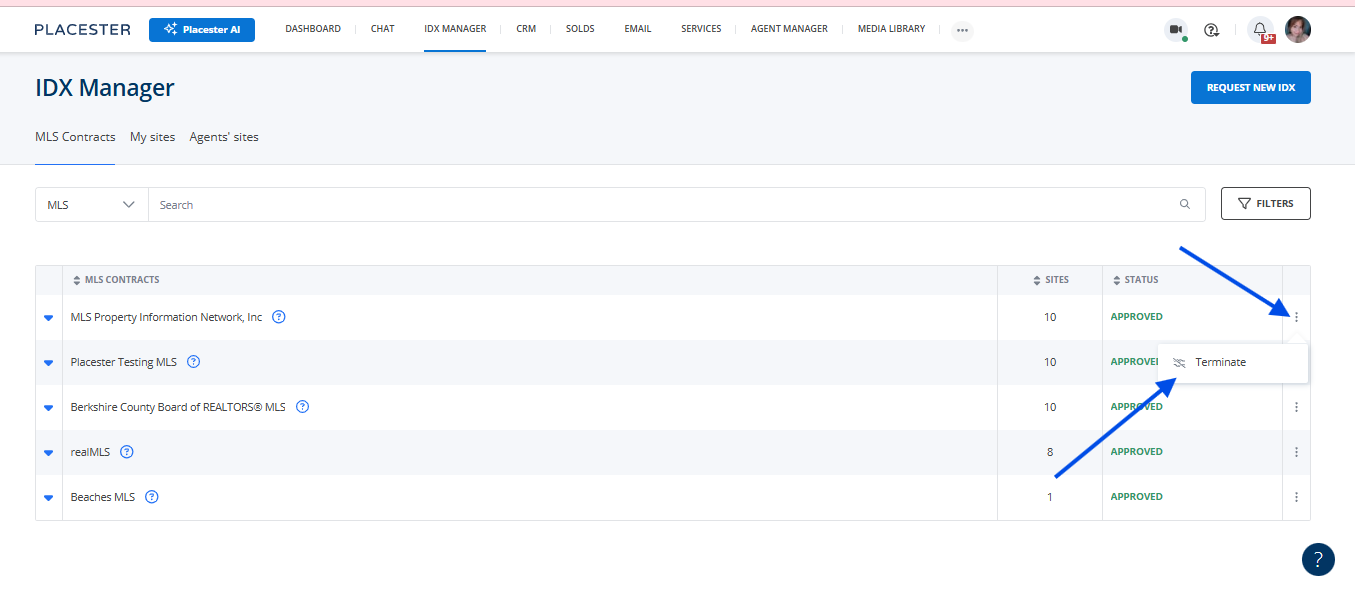Open the MLS search-type dropdown
The width and height of the screenshot is (1355, 593).
click(92, 204)
